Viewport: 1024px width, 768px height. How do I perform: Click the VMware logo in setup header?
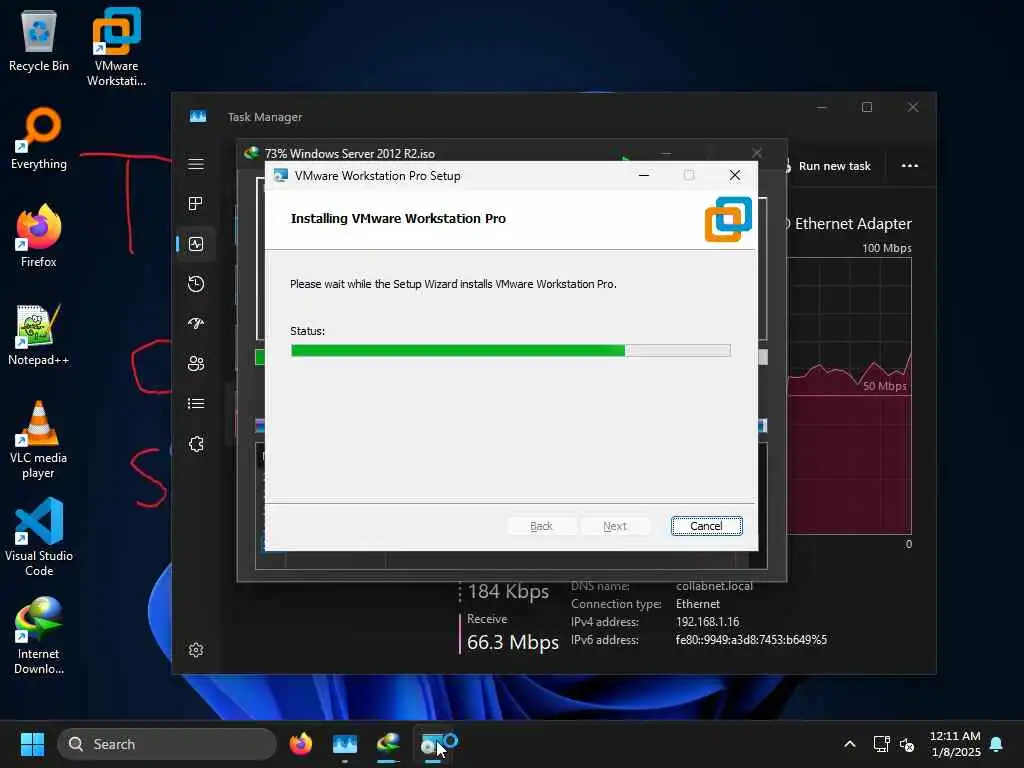coord(728,219)
